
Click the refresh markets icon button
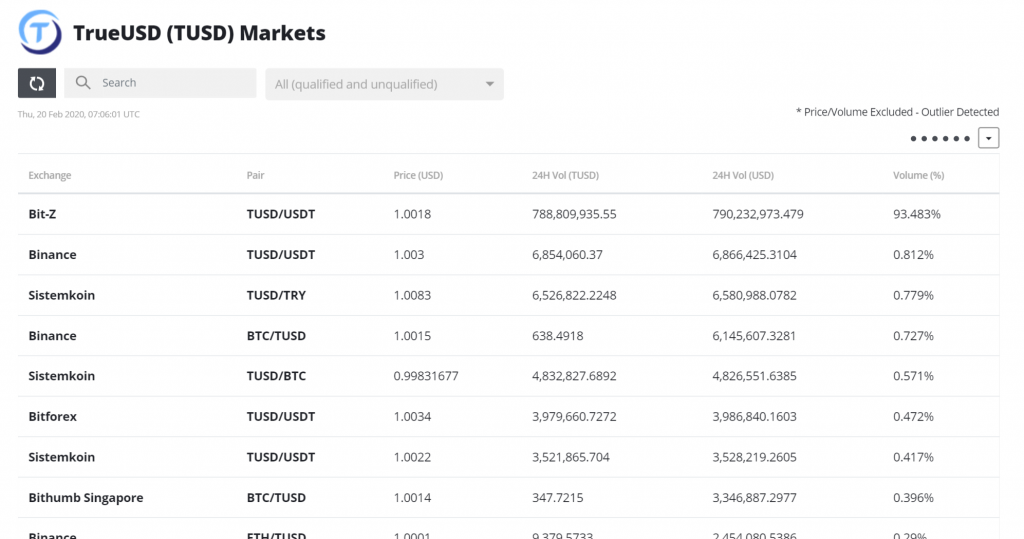point(37,83)
